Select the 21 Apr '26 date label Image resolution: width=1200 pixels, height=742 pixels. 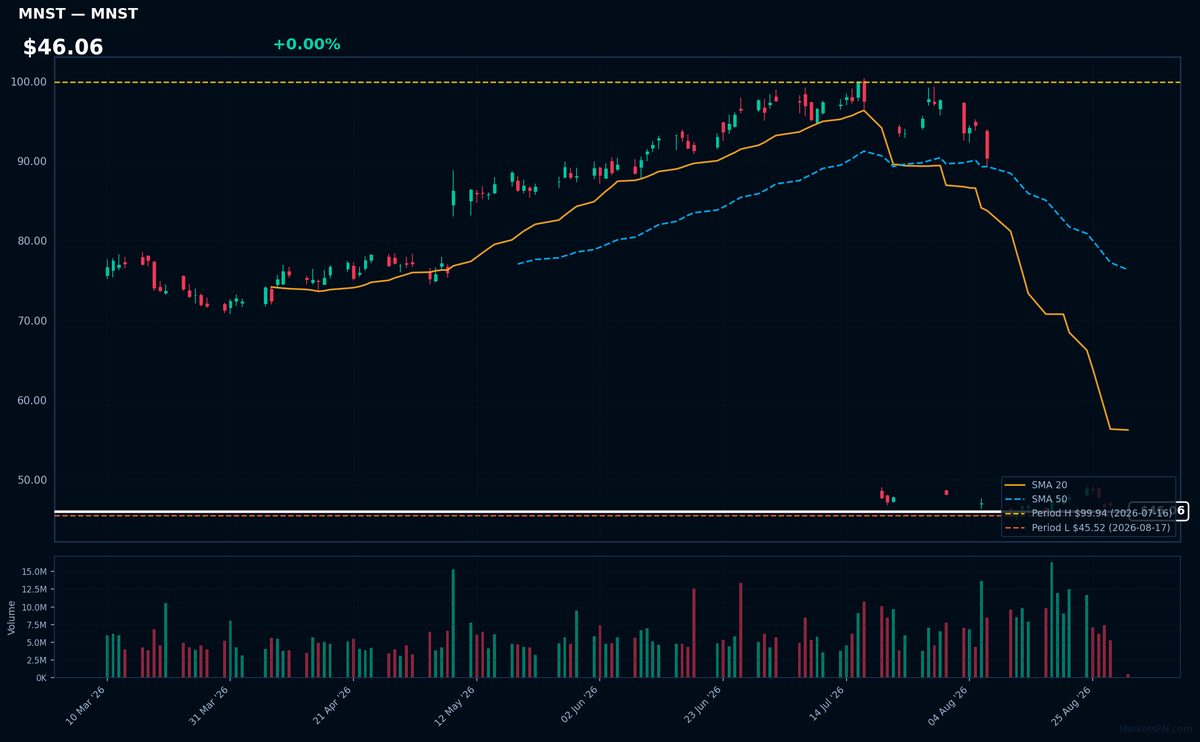[x=330, y=705]
